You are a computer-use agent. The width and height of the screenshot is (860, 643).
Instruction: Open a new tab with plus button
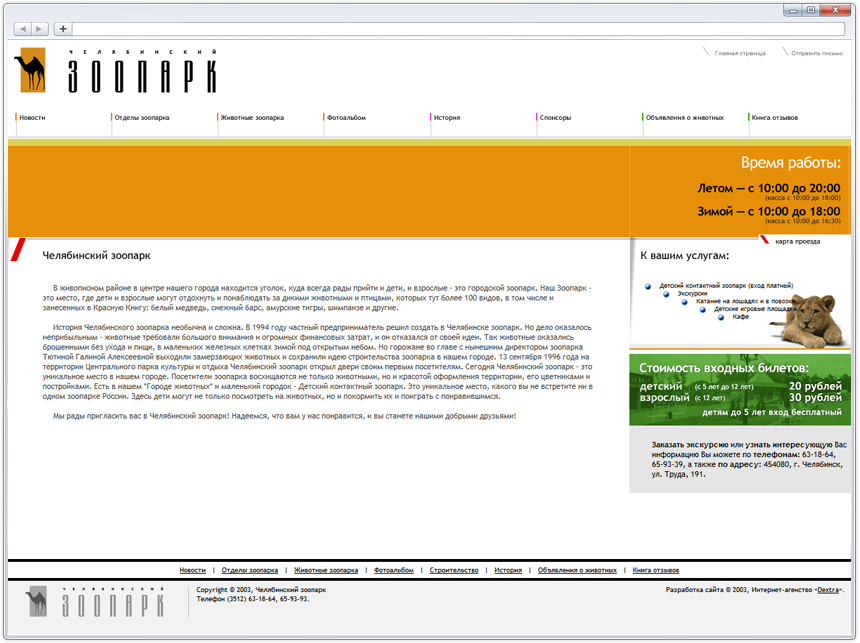tap(63, 29)
